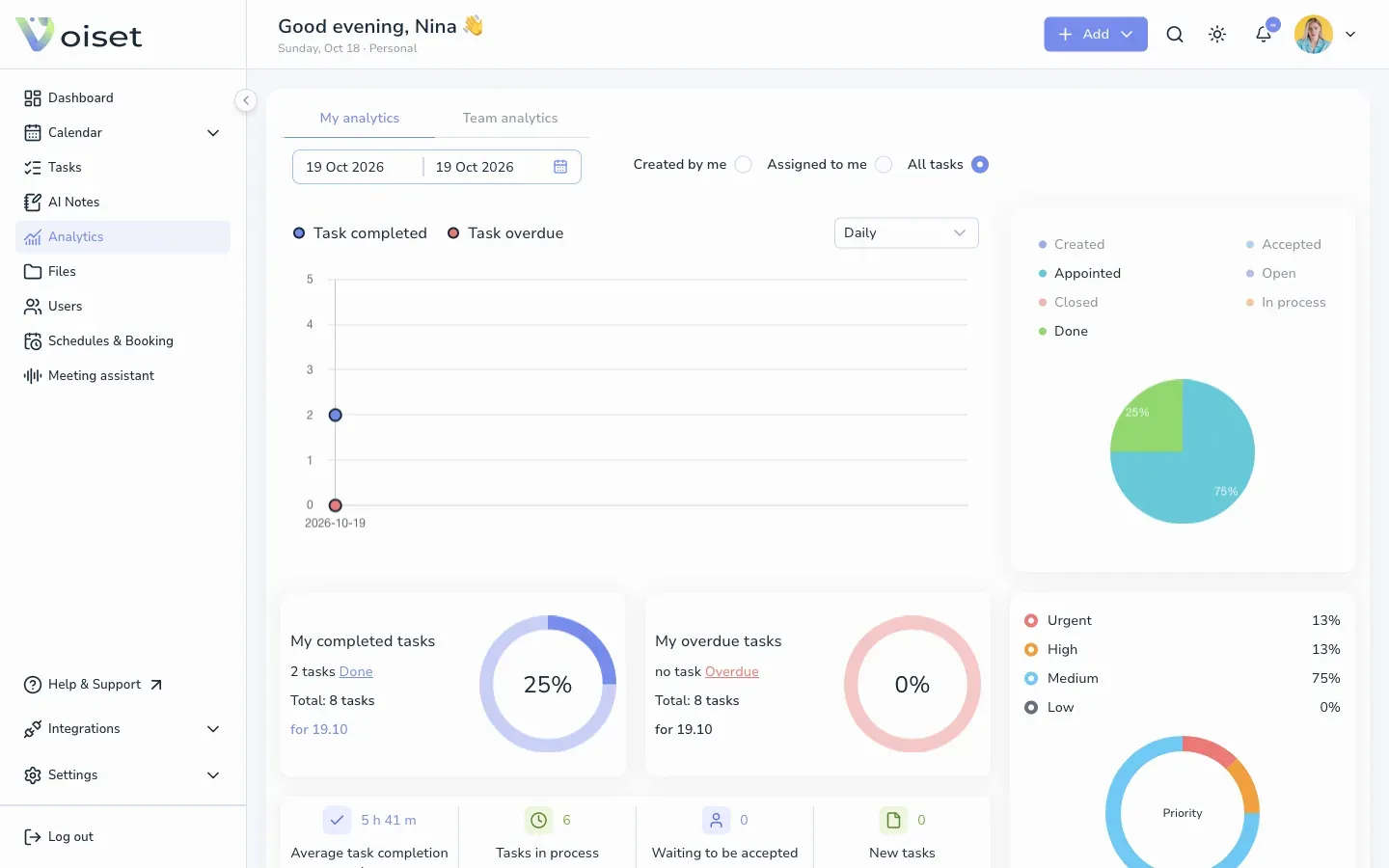Open the Daily interval dropdown
Image resolution: width=1389 pixels, height=868 pixels.
907,233
